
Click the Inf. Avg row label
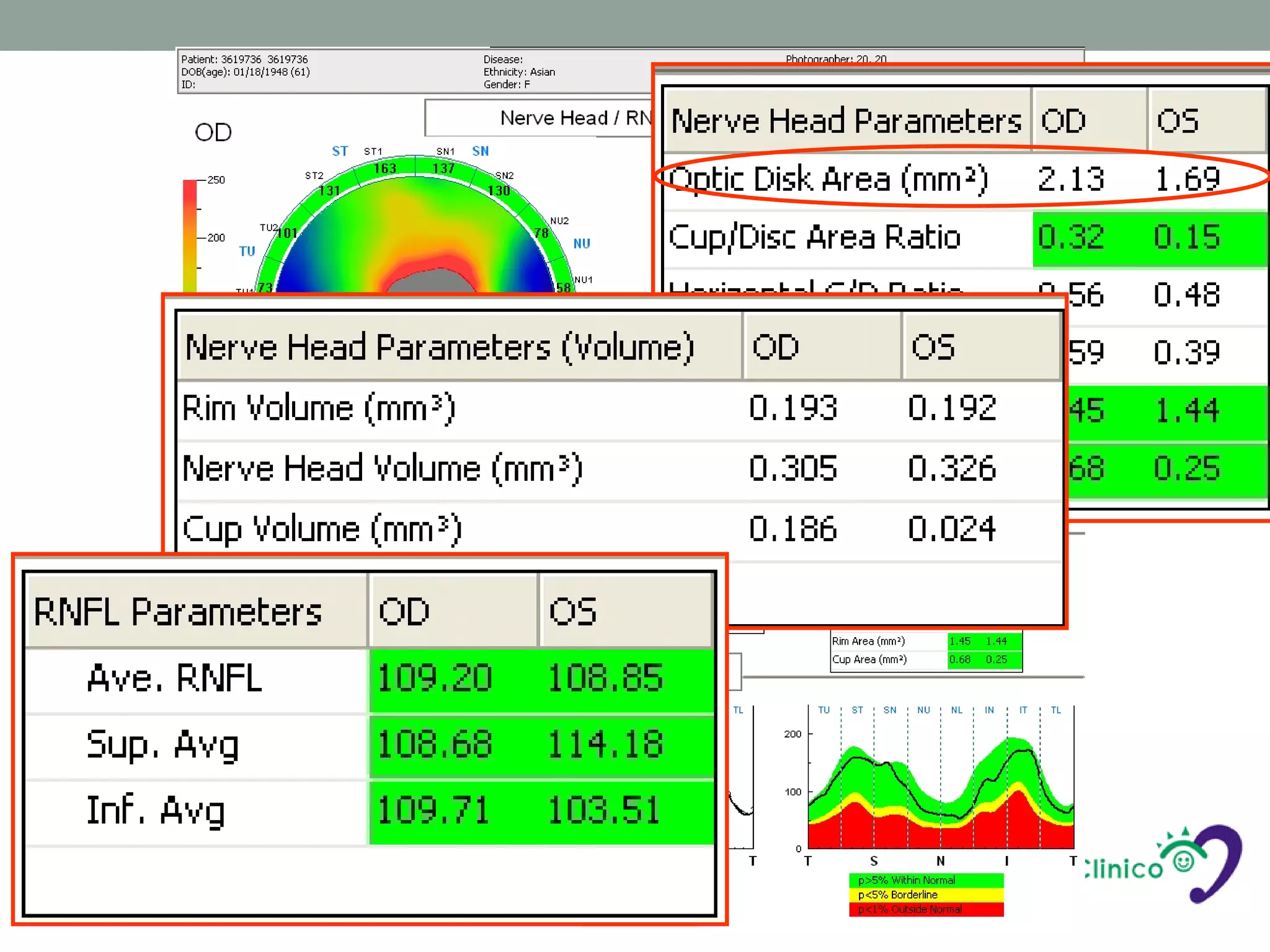[x=156, y=811]
